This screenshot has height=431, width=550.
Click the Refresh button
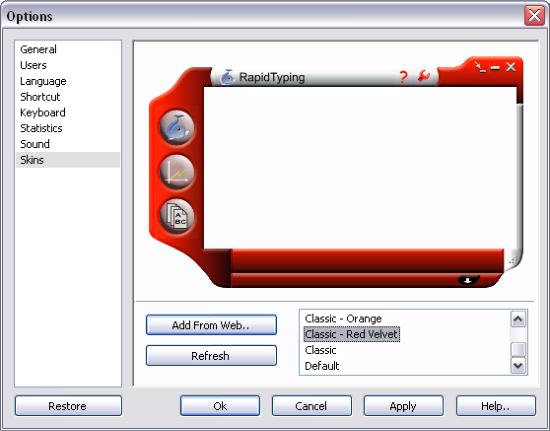pyautogui.click(x=211, y=356)
